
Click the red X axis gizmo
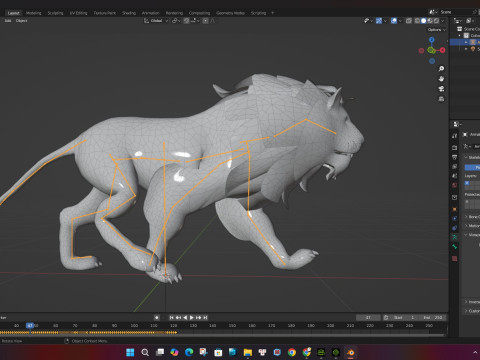tap(442, 50)
